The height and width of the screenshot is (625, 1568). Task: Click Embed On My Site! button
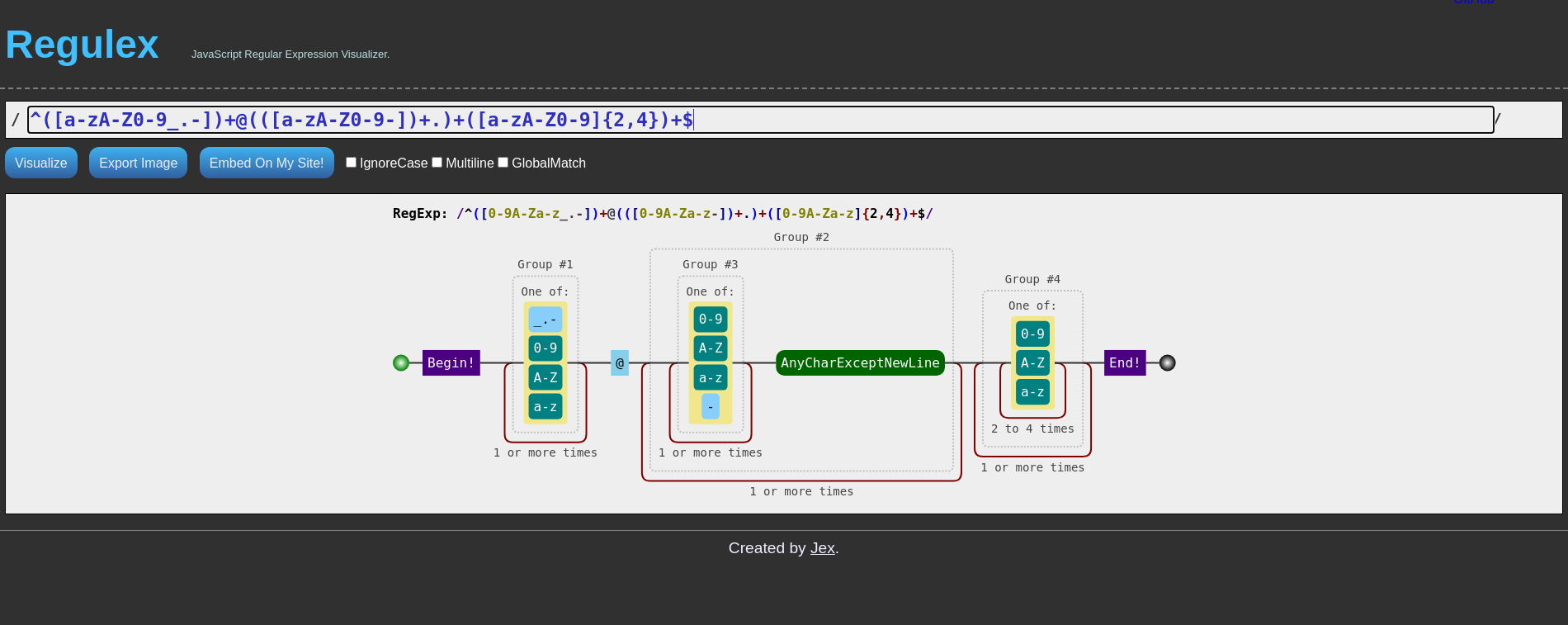coord(267,163)
